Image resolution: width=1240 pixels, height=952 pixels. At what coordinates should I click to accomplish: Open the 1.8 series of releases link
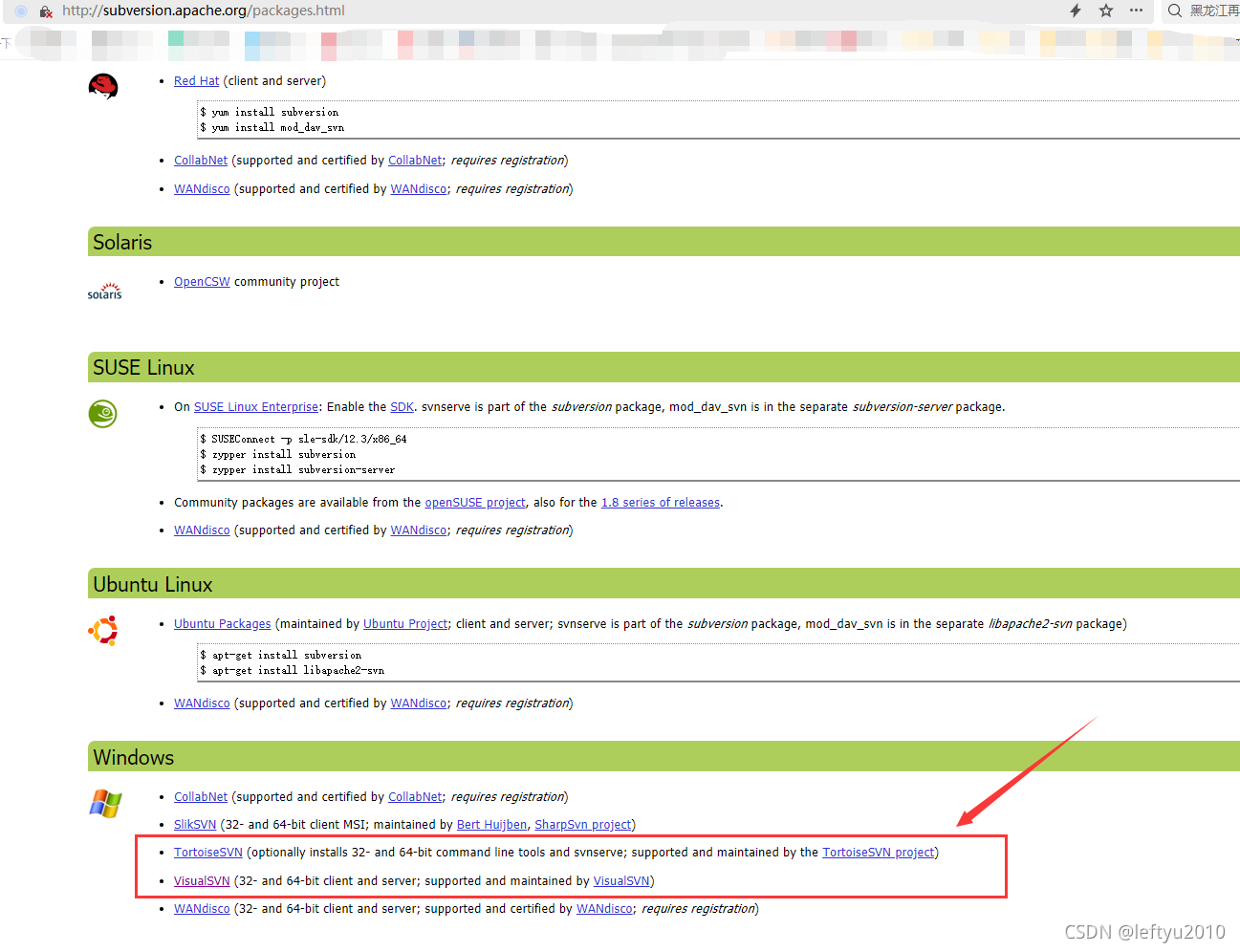point(661,503)
